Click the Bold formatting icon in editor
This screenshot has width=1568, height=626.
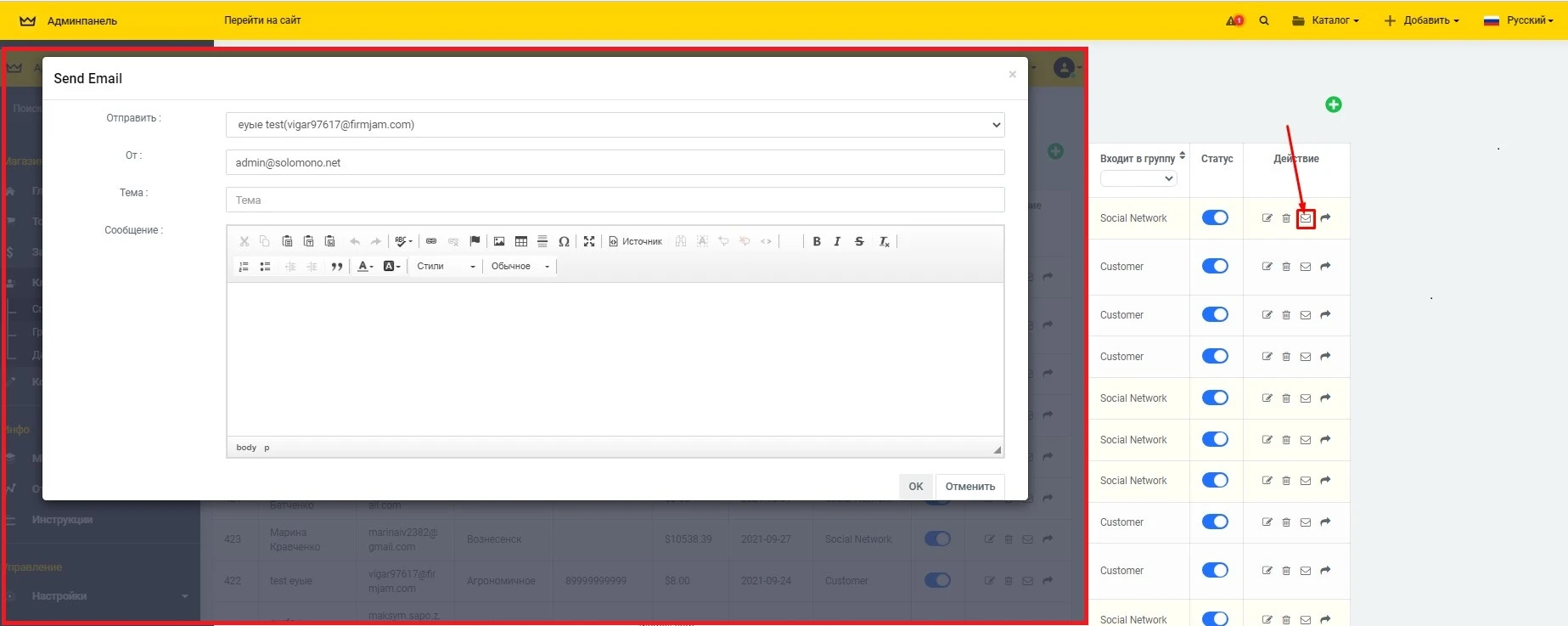tap(817, 241)
